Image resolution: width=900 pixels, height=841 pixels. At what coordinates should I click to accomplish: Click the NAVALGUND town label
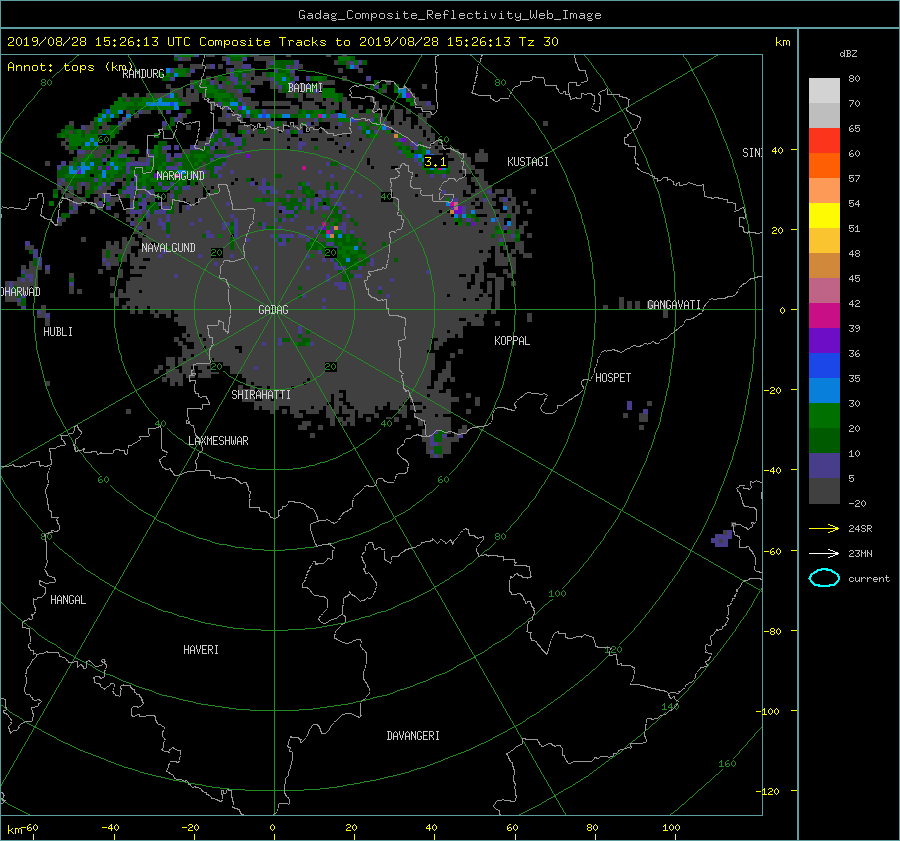tap(168, 247)
